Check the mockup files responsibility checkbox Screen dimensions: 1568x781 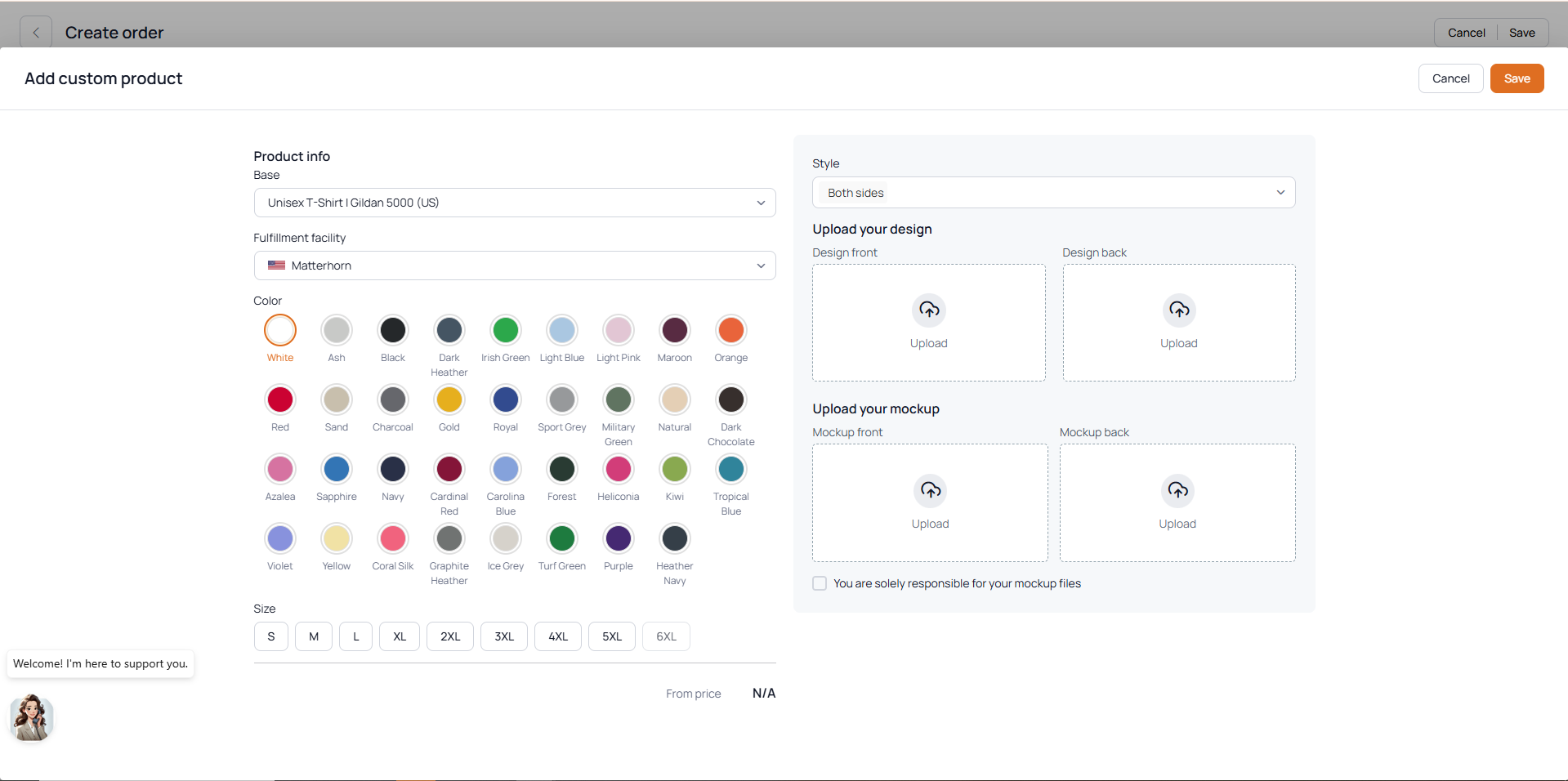coord(820,583)
